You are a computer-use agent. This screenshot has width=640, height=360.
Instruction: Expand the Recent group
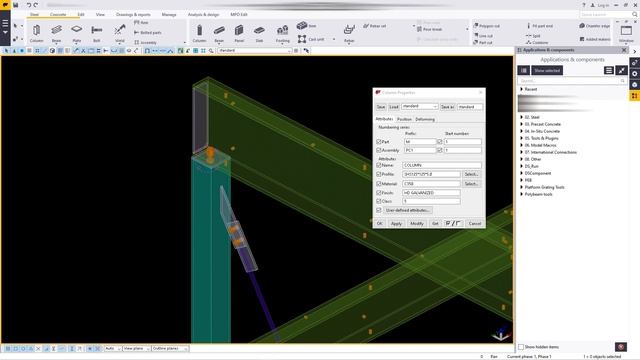click(x=521, y=89)
